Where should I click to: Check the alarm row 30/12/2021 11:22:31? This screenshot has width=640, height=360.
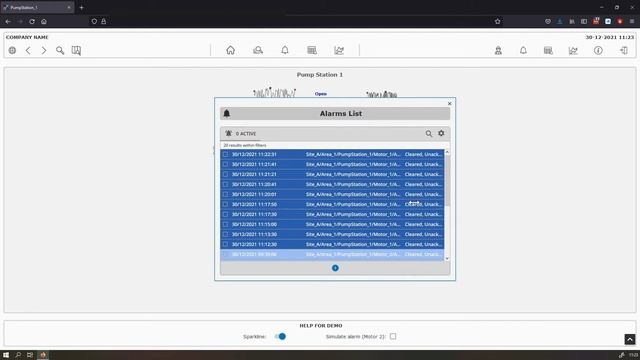(x=225, y=154)
